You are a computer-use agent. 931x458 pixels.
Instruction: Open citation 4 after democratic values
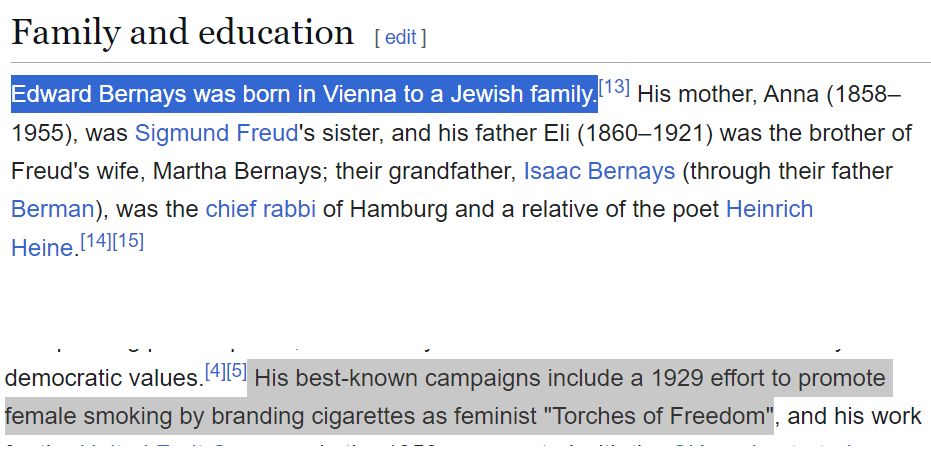tap(216, 371)
